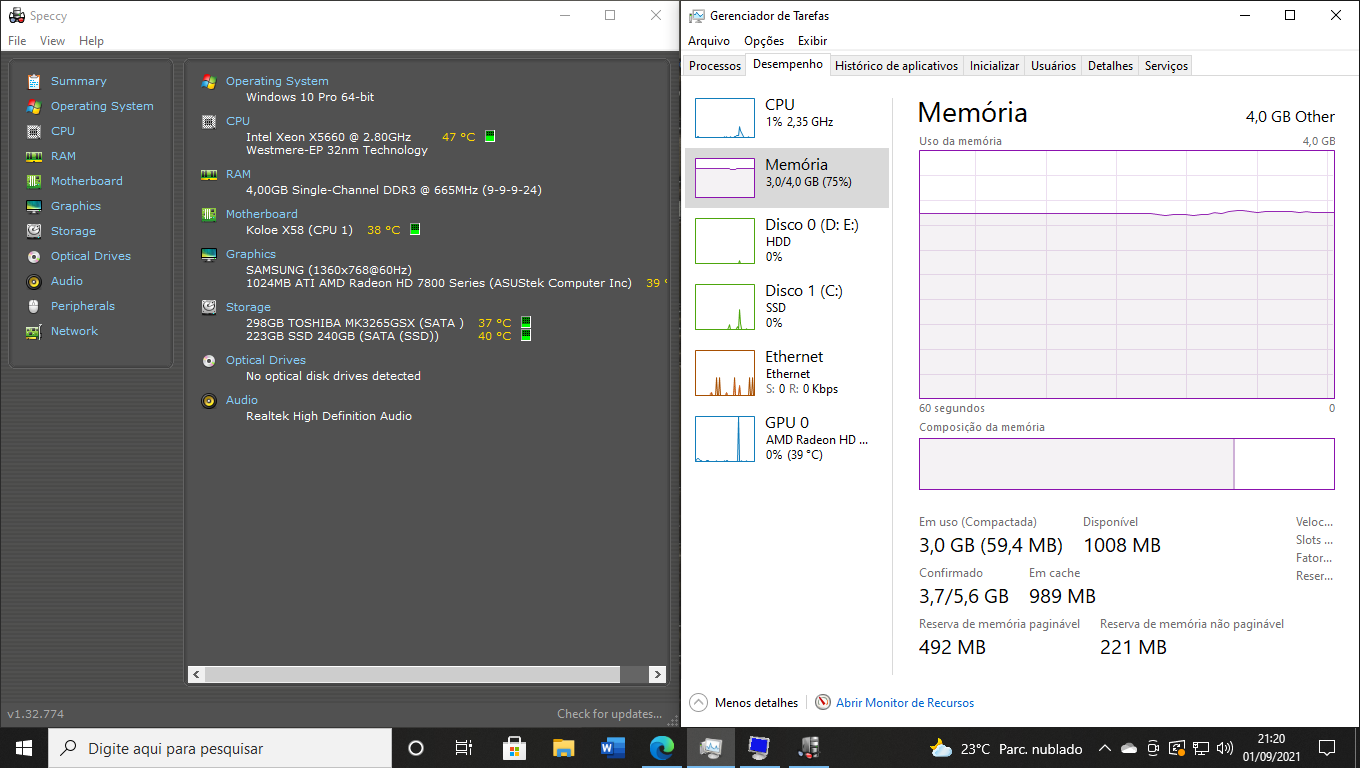Viewport: 1360px width, 768px height.
Task: Select Disco 0 (D: E:) performance item
Action: [787, 240]
